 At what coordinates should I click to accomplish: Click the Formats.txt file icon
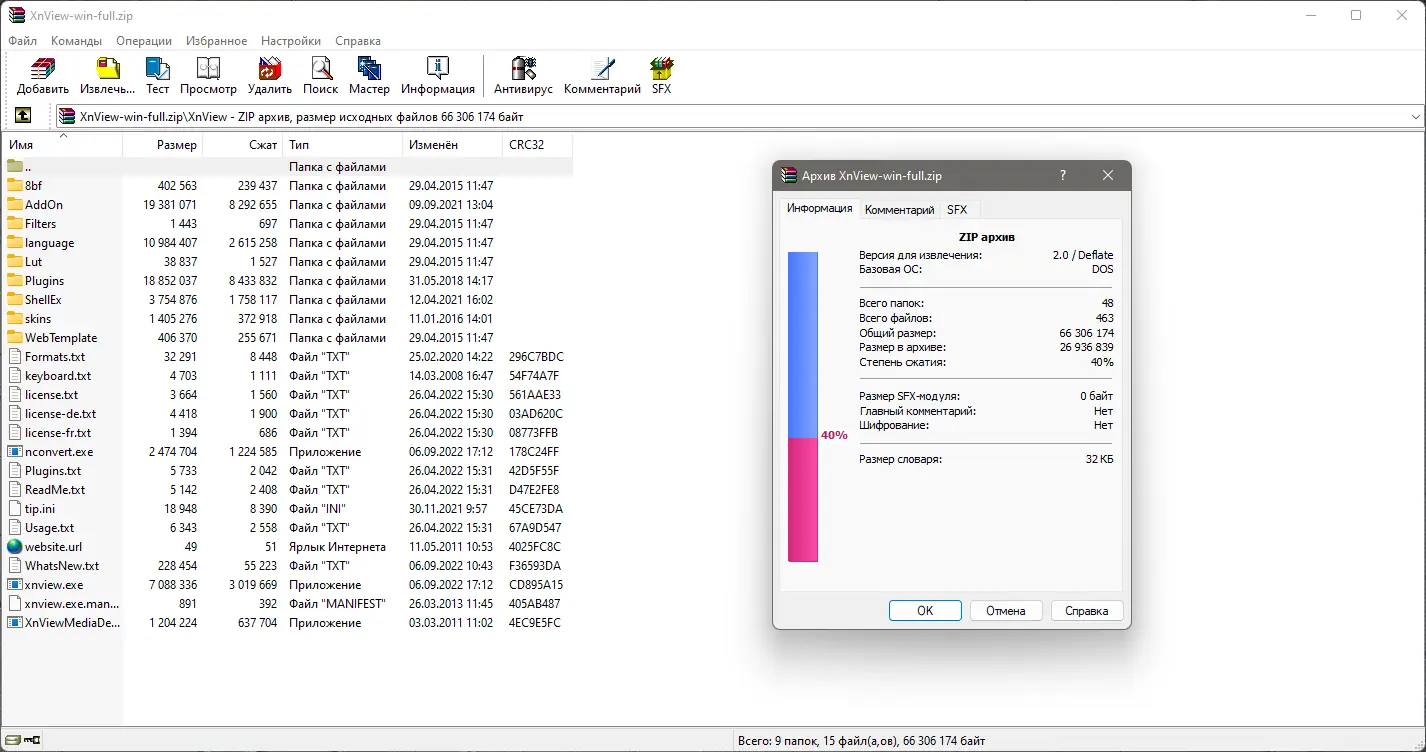pos(15,357)
